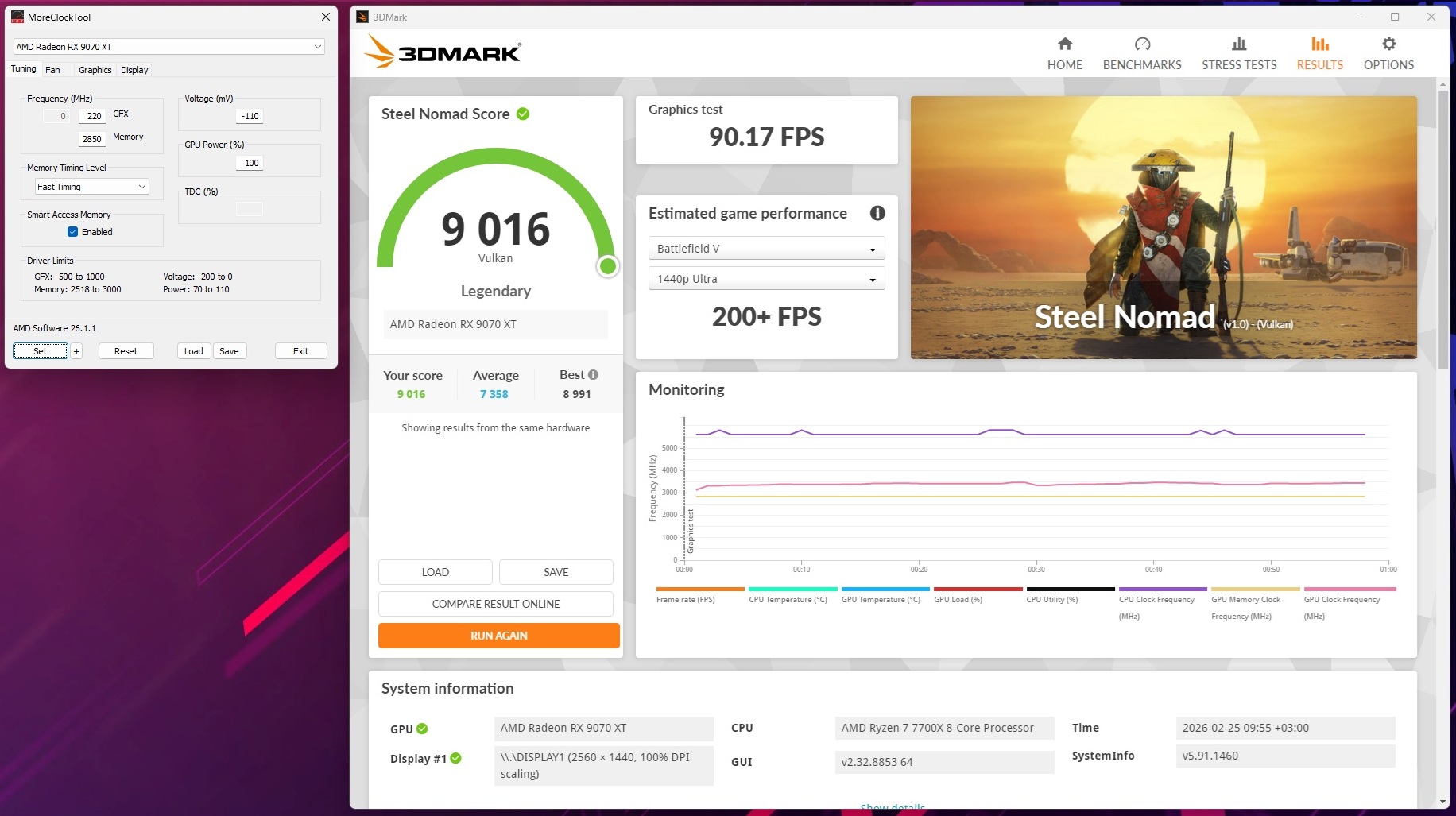This screenshot has width=1456, height=816.
Task: Click the orange RUN AGAIN button
Action: (499, 636)
